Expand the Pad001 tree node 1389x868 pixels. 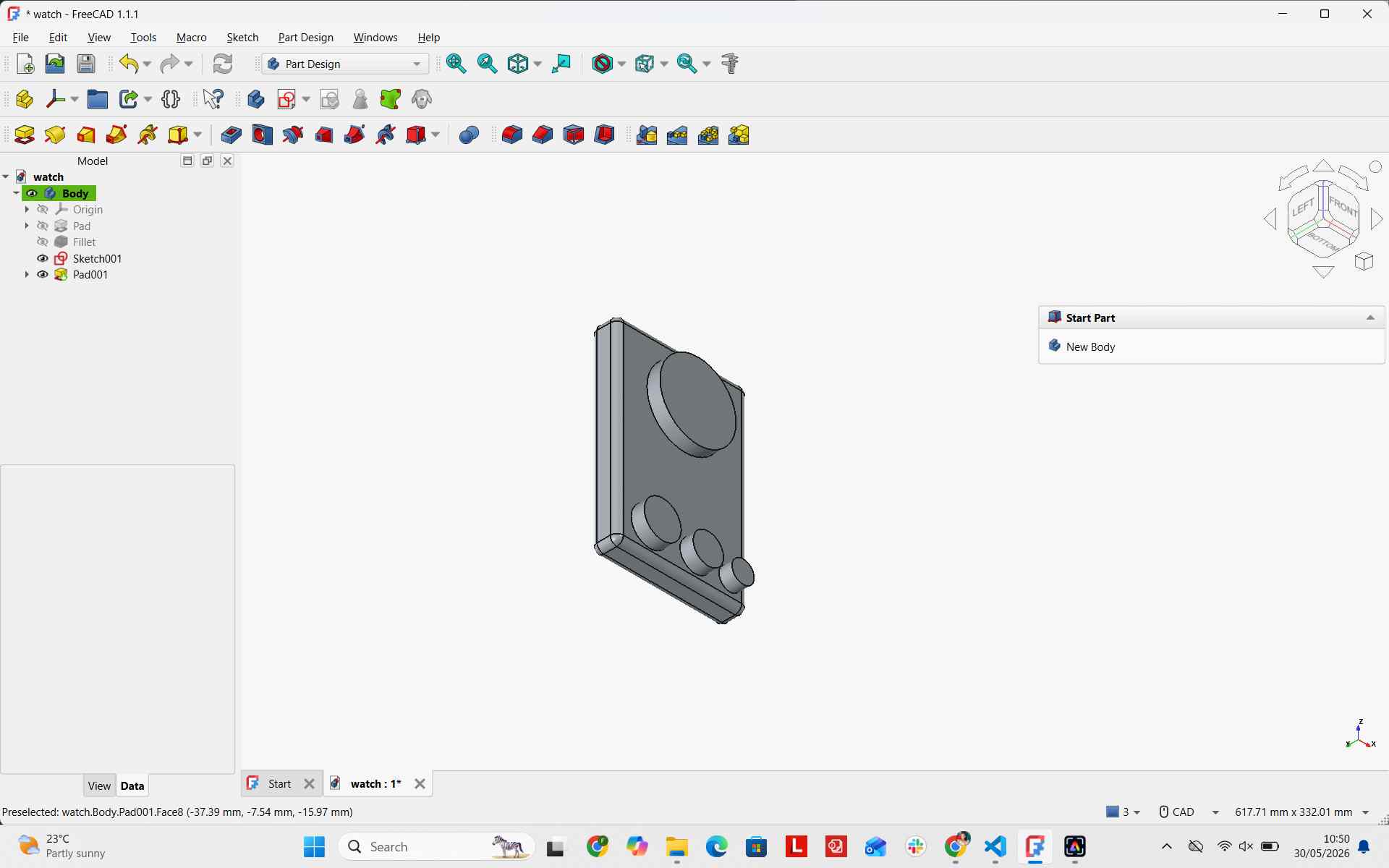pos(27,275)
